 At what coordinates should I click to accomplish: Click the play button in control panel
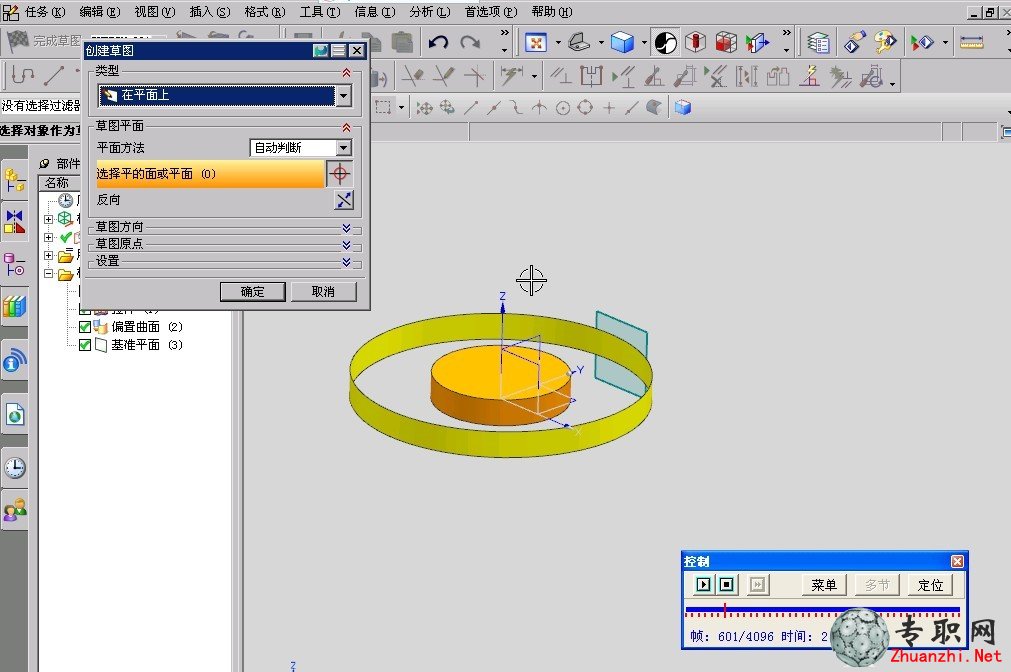pyautogui.click(x=703, y=584)
